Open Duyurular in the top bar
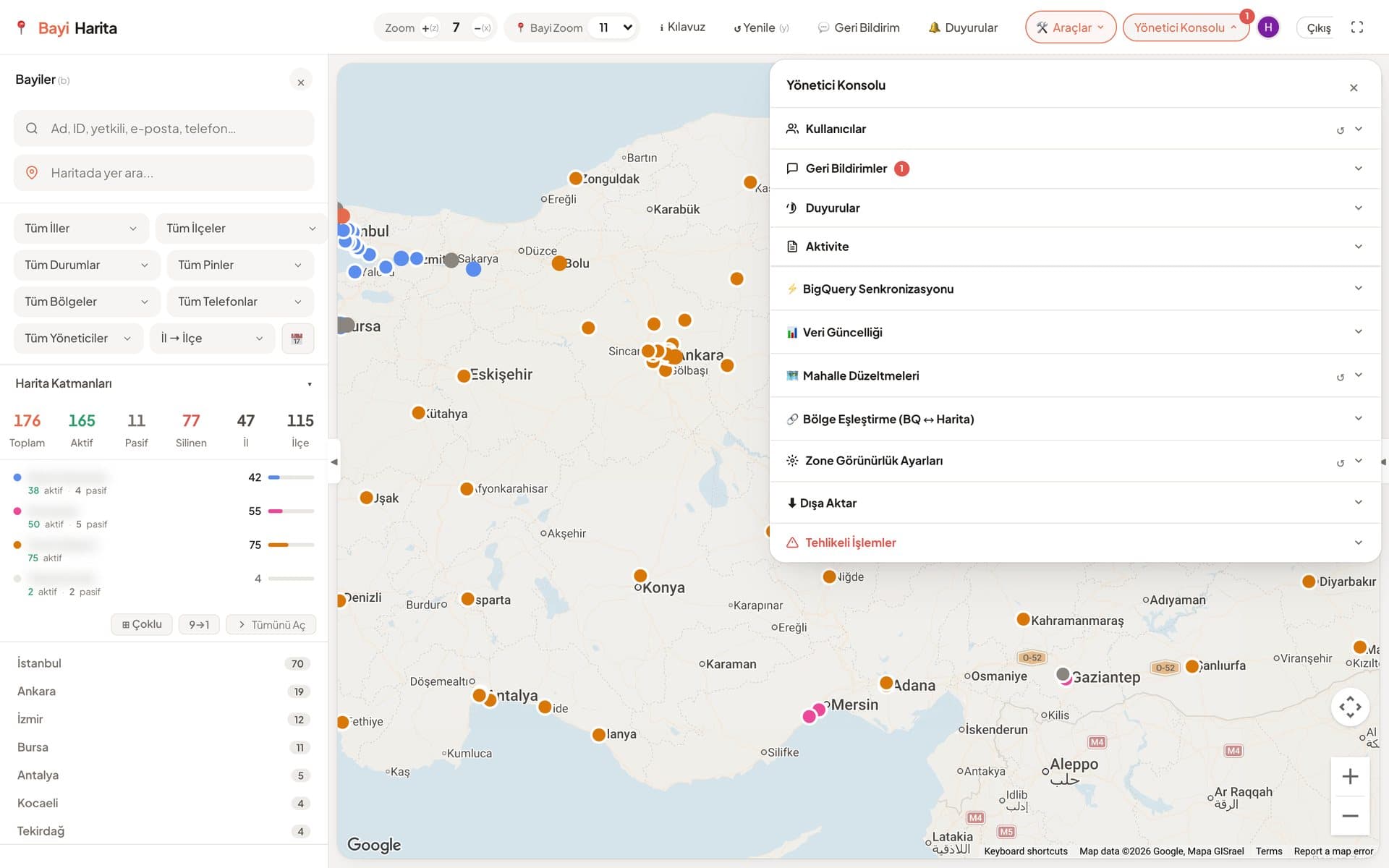This screenshot has height=868, width=1389. click(x=963, y=27)
